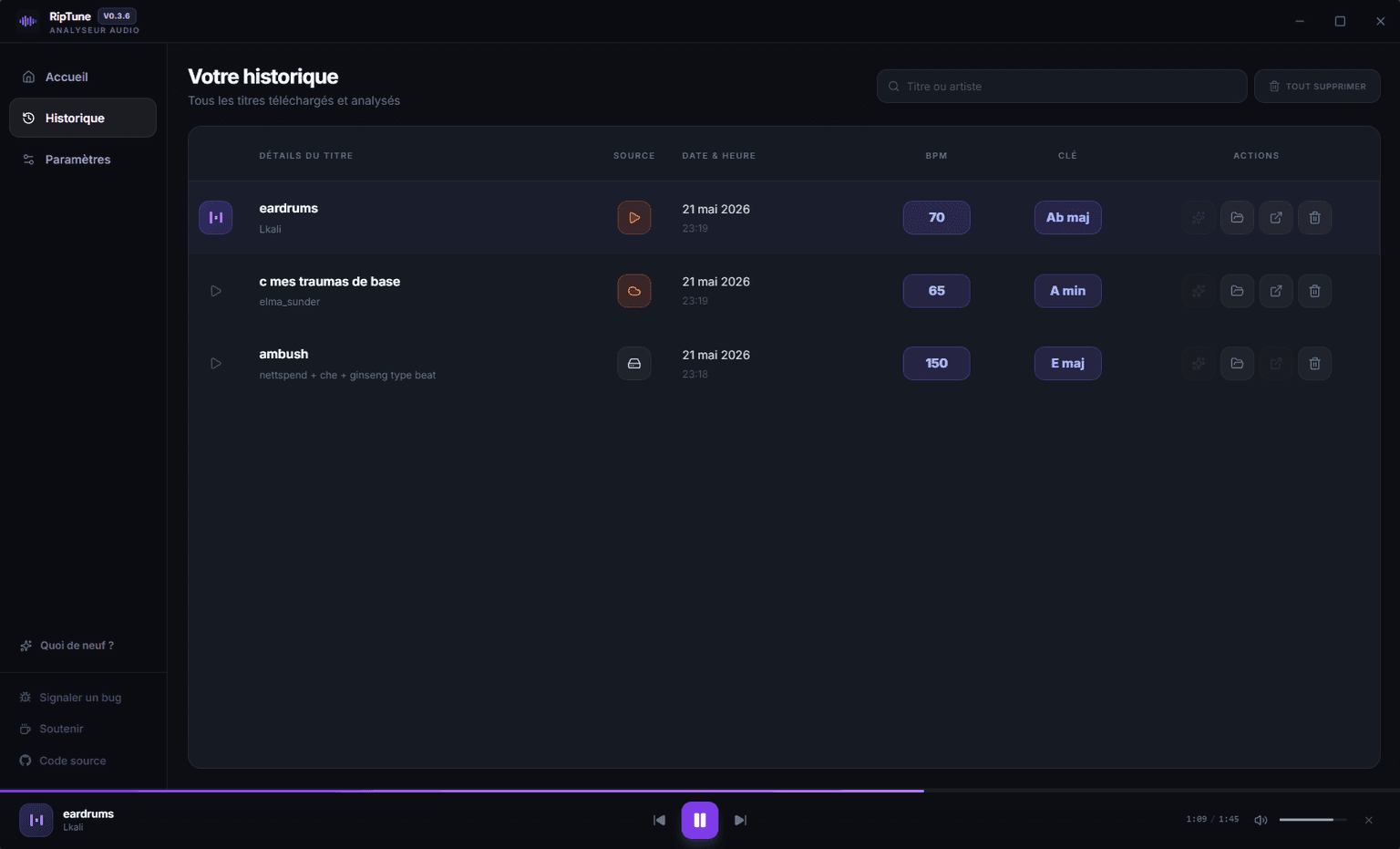Click the E maj key badge

pyautogui.click(x=1067, y=363)
